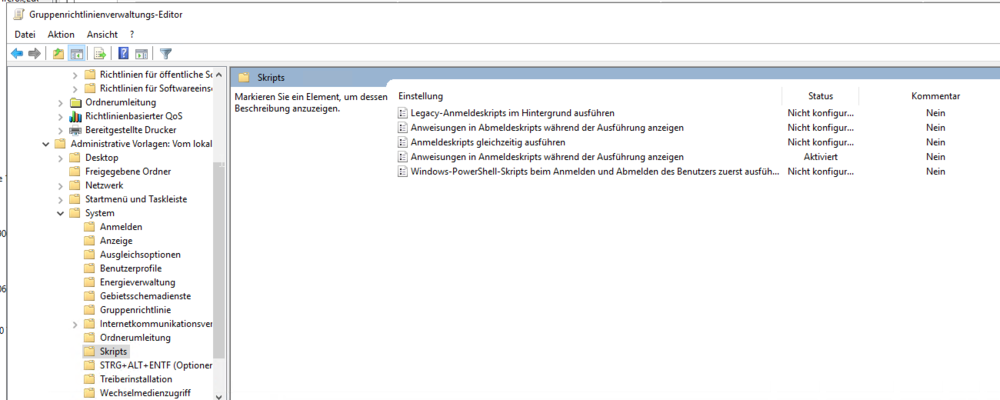Screen dimensions: 1000x400
Task: Open the Aktion menu
Action: click(61, 34)
